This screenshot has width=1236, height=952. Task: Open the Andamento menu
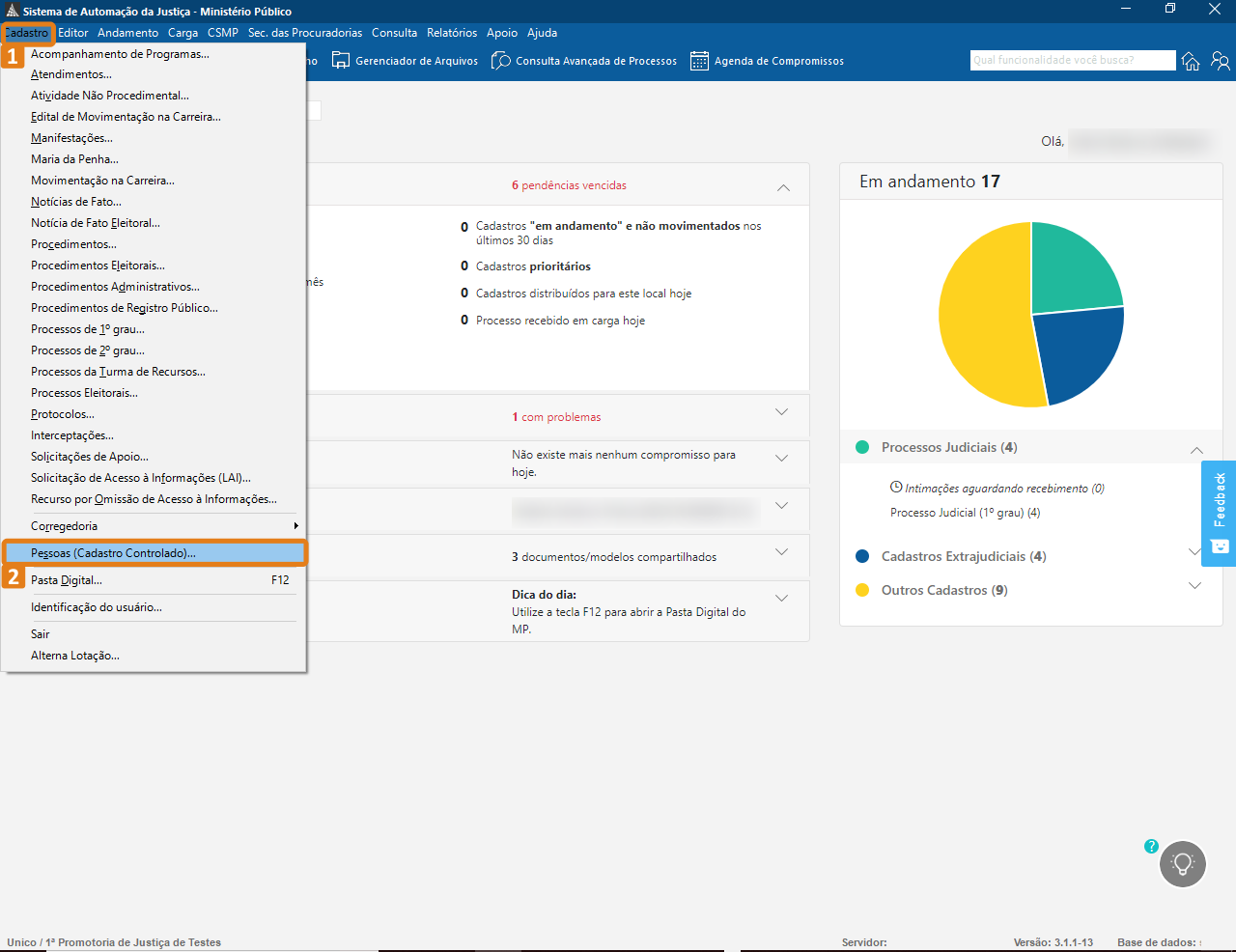click(x=127, y=33)
